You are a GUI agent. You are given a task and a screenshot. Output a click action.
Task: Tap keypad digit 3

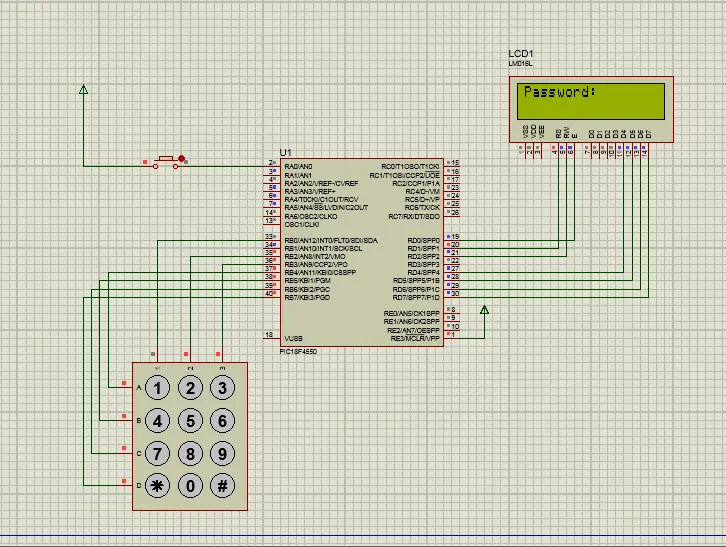pos(223,388)
